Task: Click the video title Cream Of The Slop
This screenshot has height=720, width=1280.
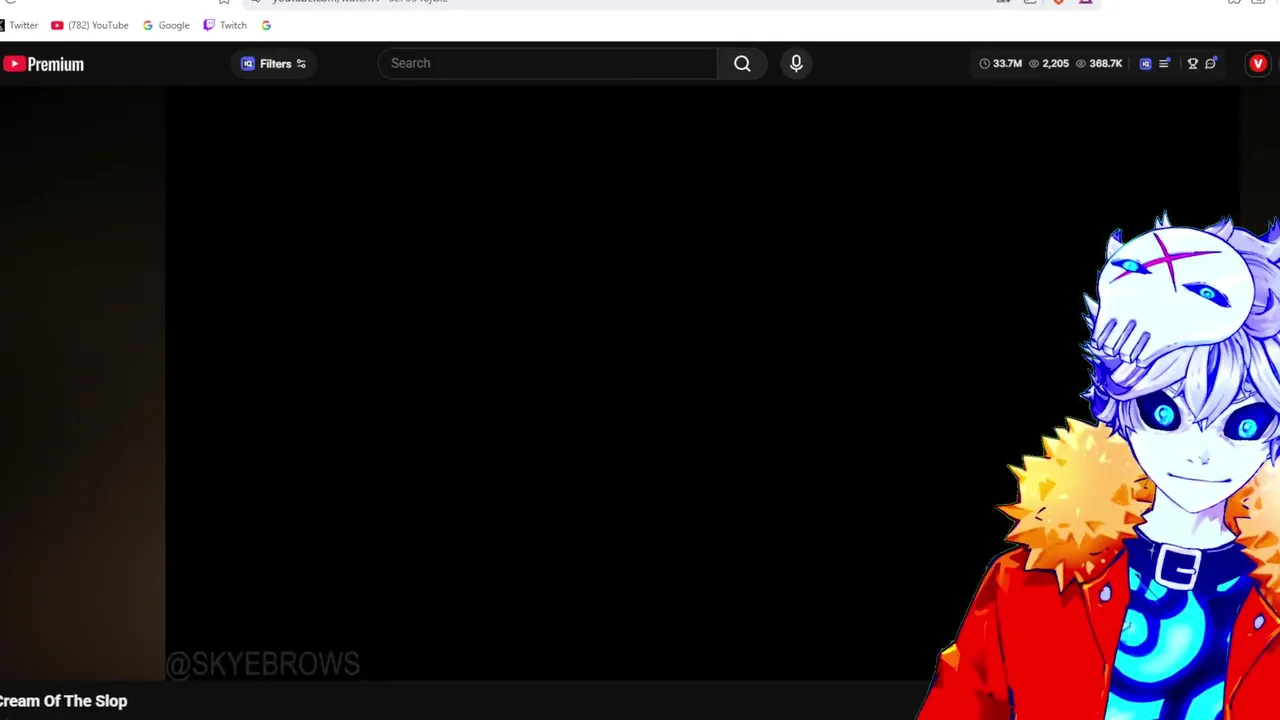Action: tap(64, 701)
